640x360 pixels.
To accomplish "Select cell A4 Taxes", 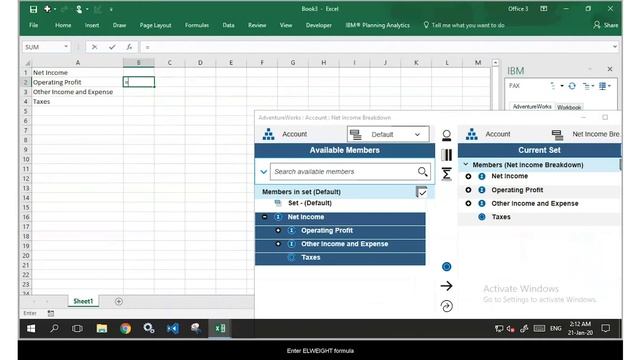I will [x=78, y=102].
